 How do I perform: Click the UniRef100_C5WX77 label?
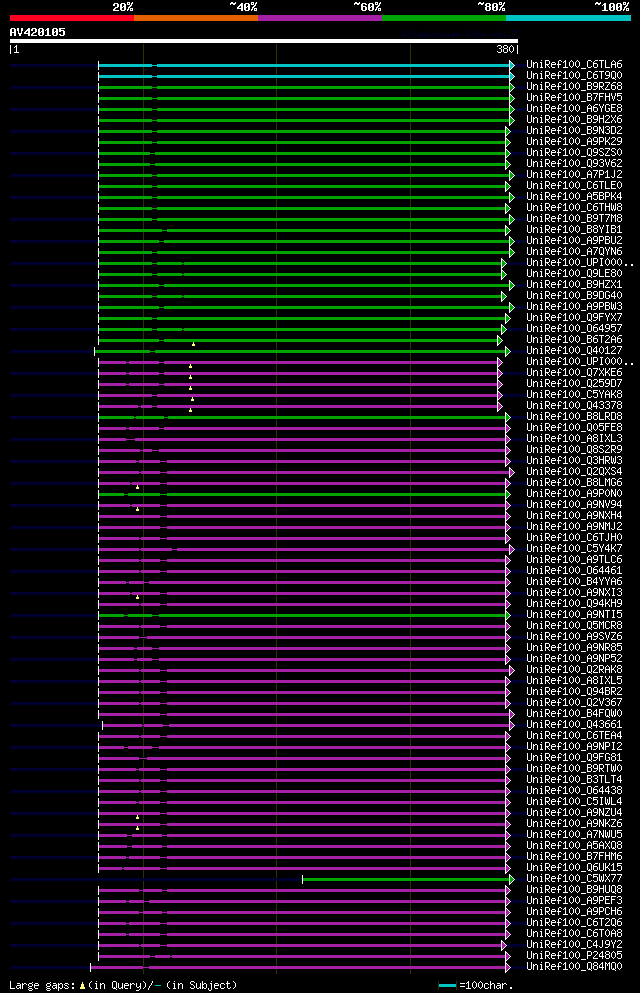point(574,878)
